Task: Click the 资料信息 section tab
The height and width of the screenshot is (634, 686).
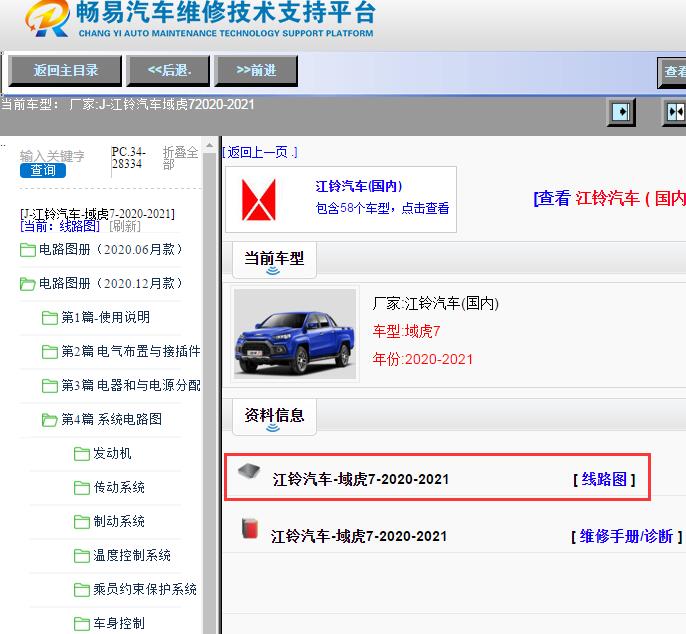Action: [274, 417]
